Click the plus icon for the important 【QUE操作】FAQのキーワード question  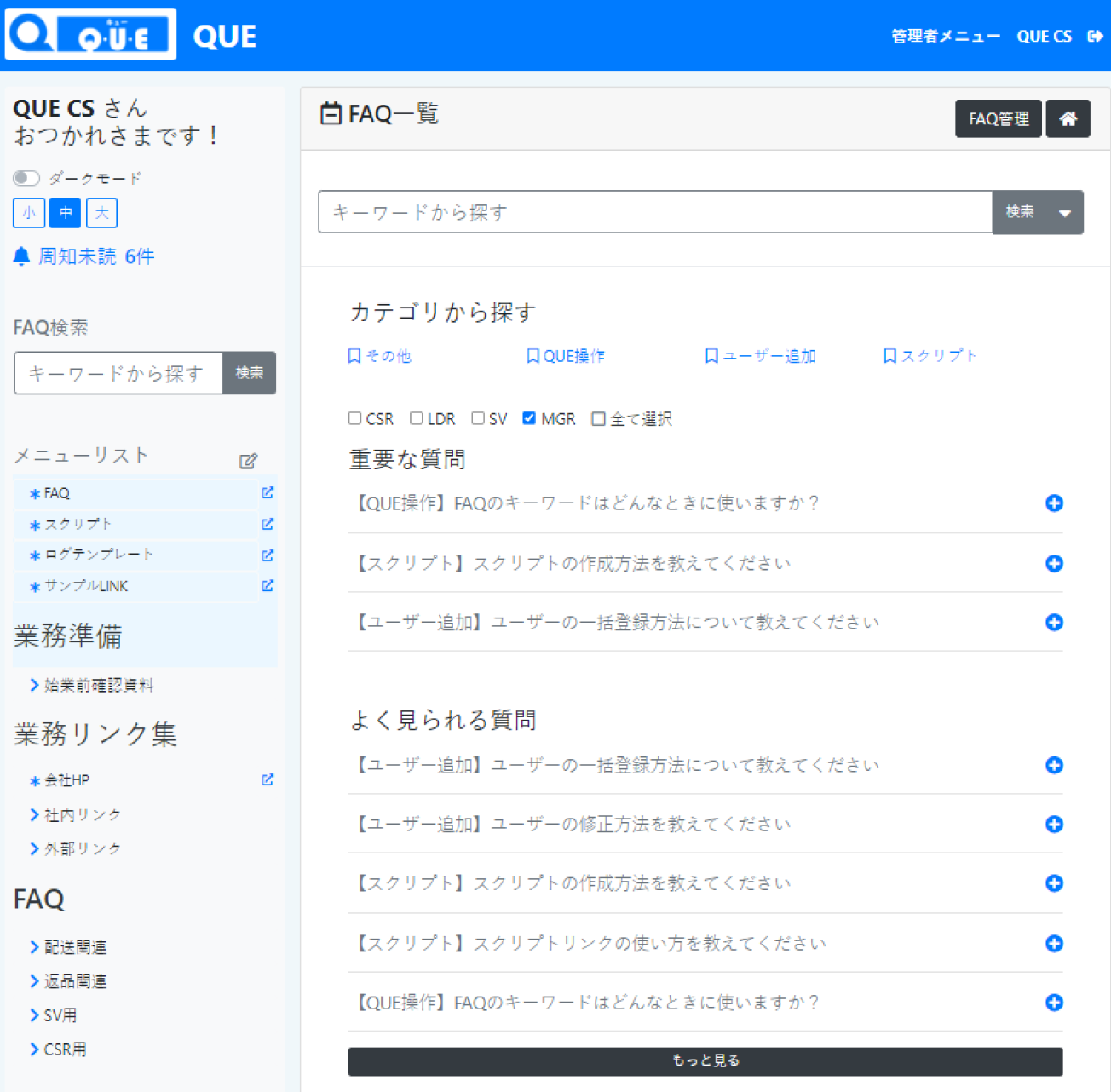point(1054,503)
